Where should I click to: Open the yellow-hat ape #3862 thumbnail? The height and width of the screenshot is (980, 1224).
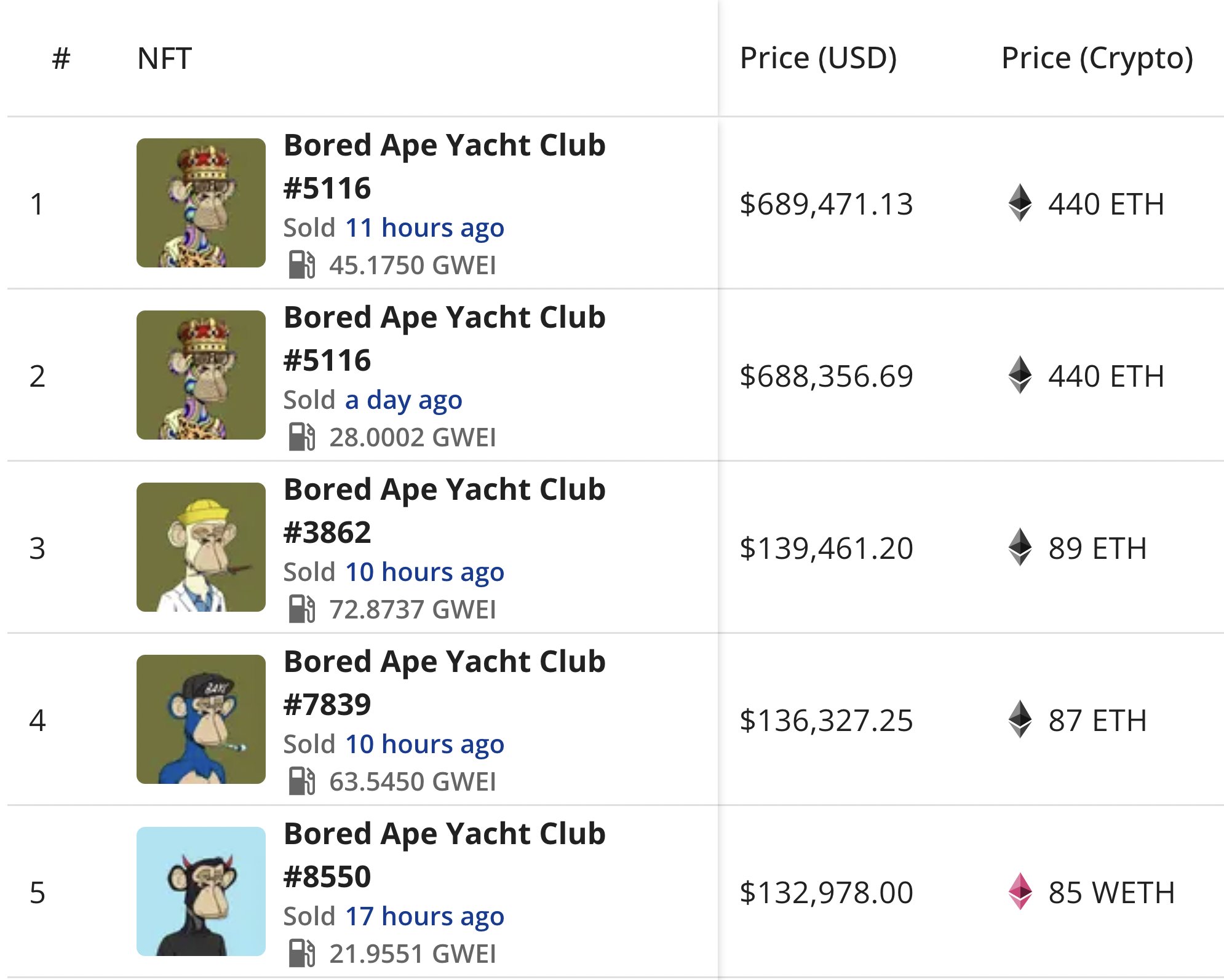[201, 547]
